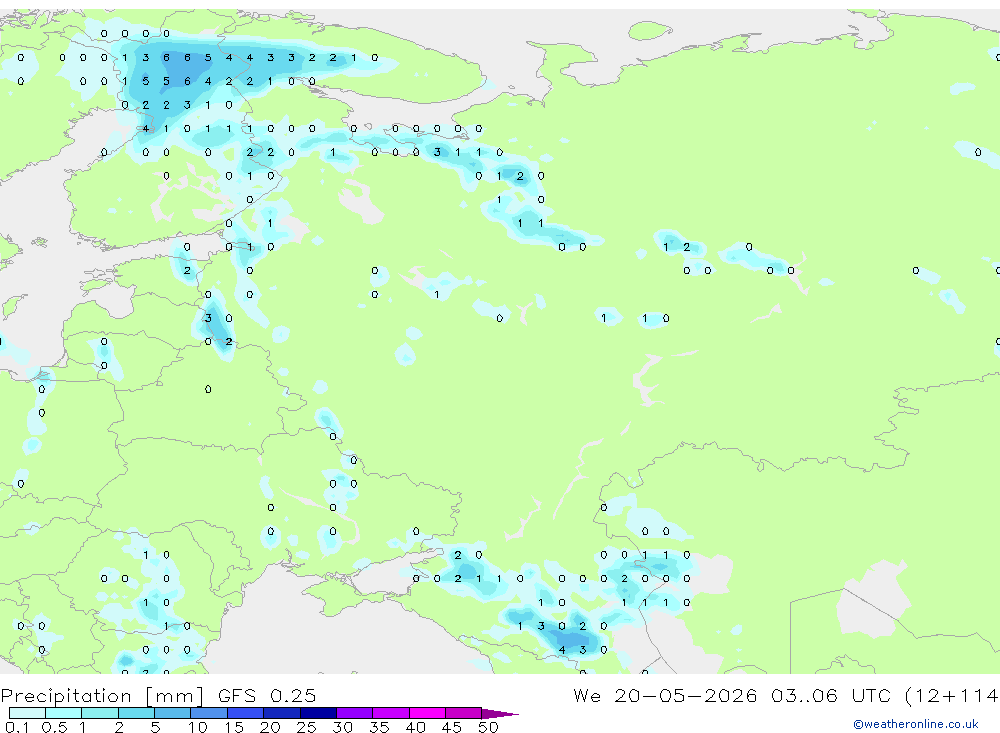Viewport: 1000px width, 733px height.
Task: Click the '(12+114' forecast run text
Action: point(952,696)
